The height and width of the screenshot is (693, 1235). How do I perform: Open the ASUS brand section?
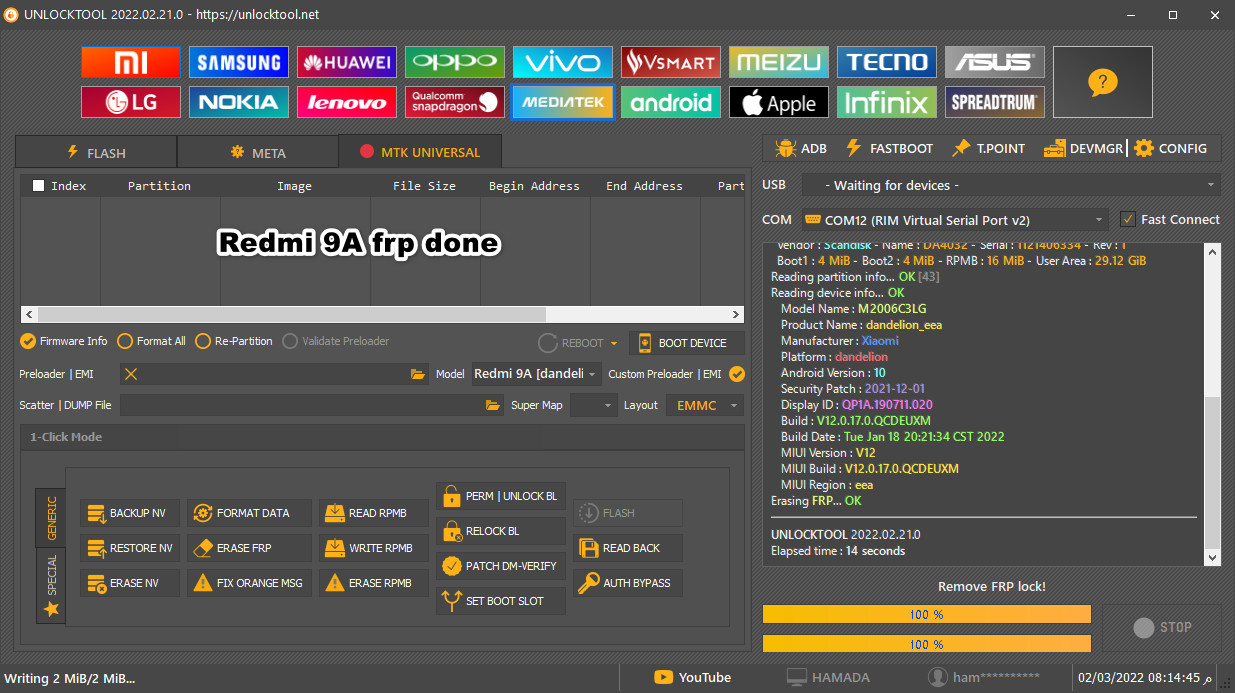coord(995,62)
